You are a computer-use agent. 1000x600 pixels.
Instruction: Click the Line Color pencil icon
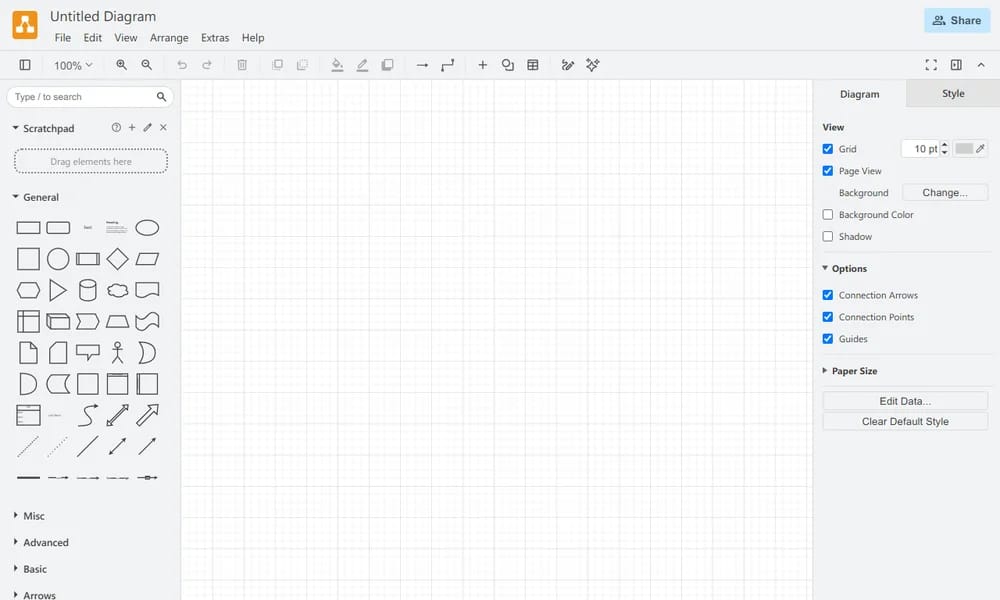(362, 65)
